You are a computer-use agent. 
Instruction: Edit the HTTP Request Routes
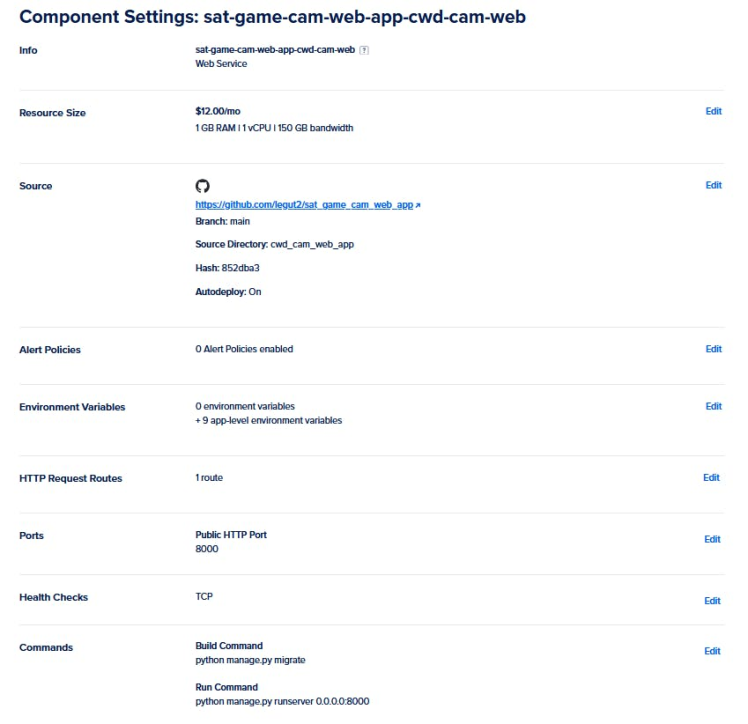tap(711, 478)
